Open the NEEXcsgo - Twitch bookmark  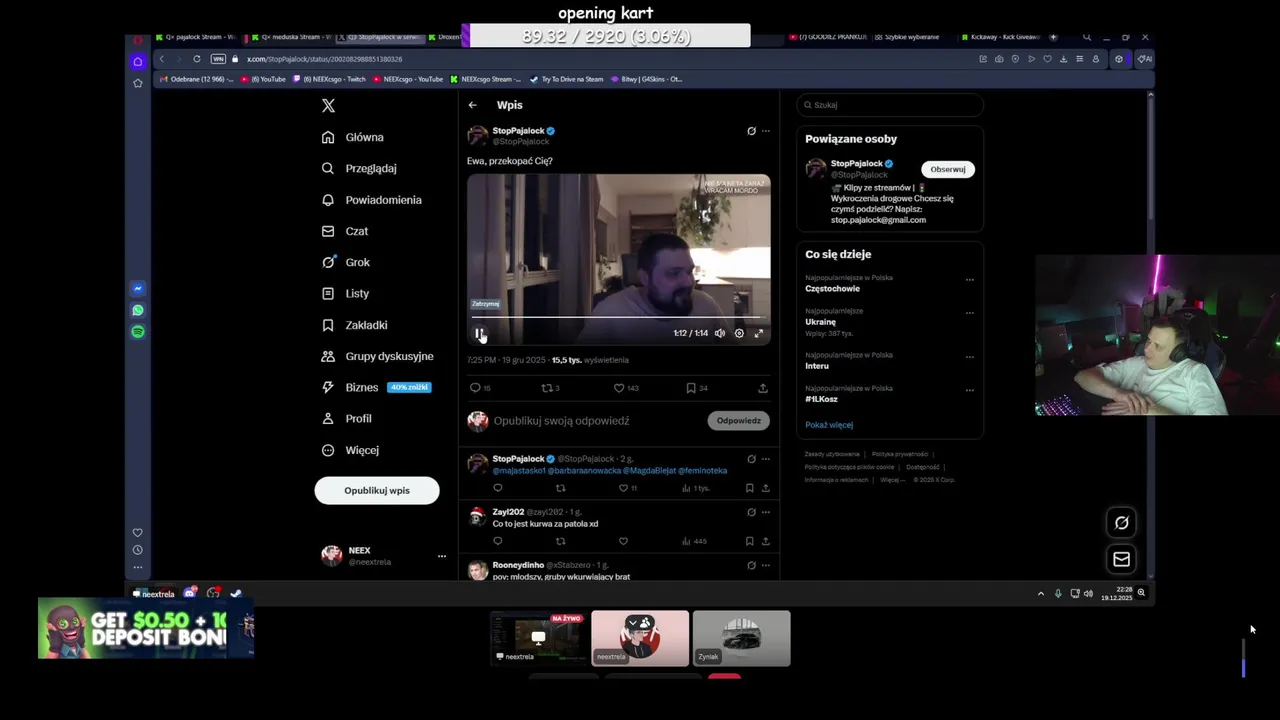coord(329,79)
